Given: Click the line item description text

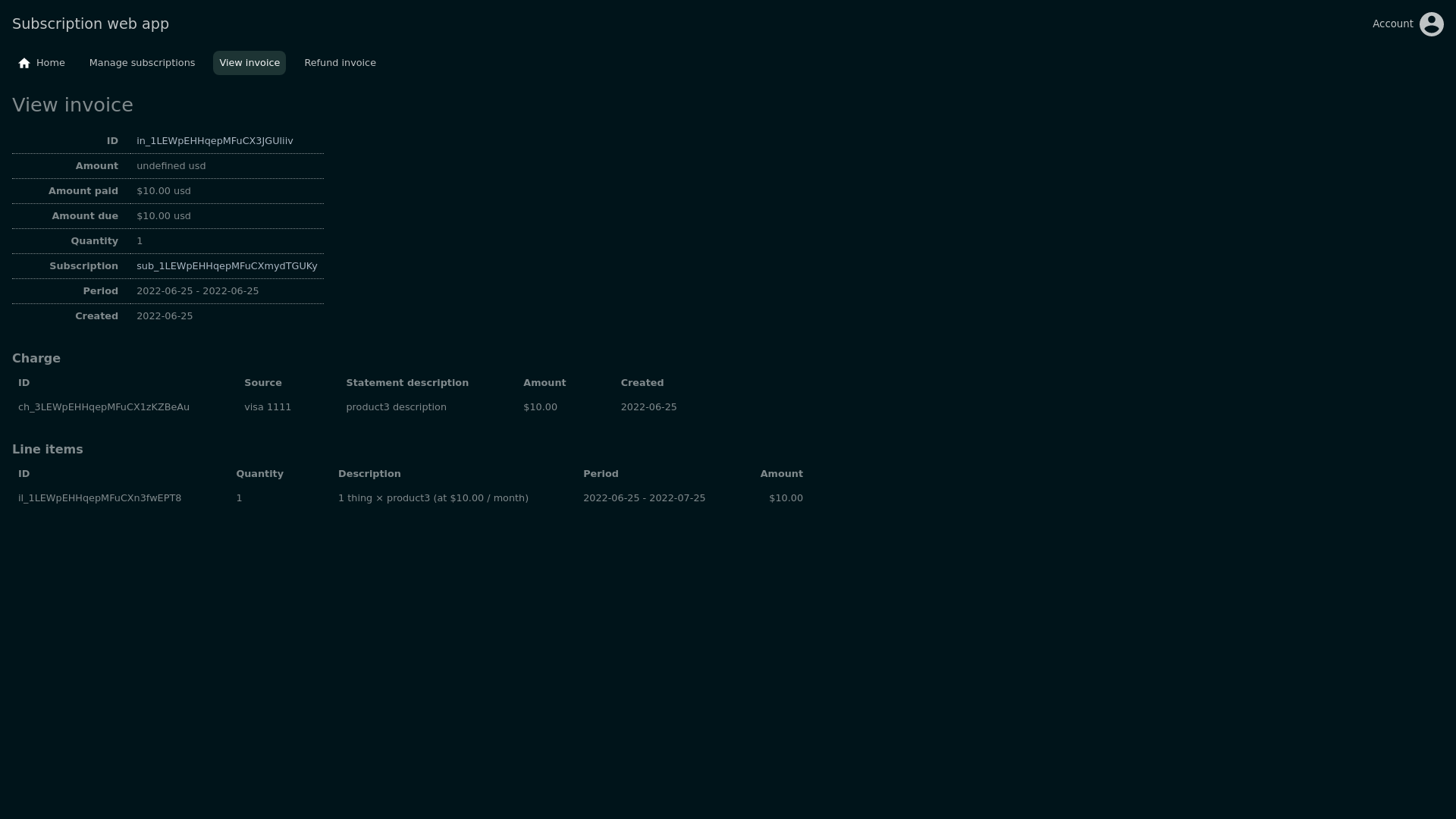Looking at the screenshot, I should 433,498.
